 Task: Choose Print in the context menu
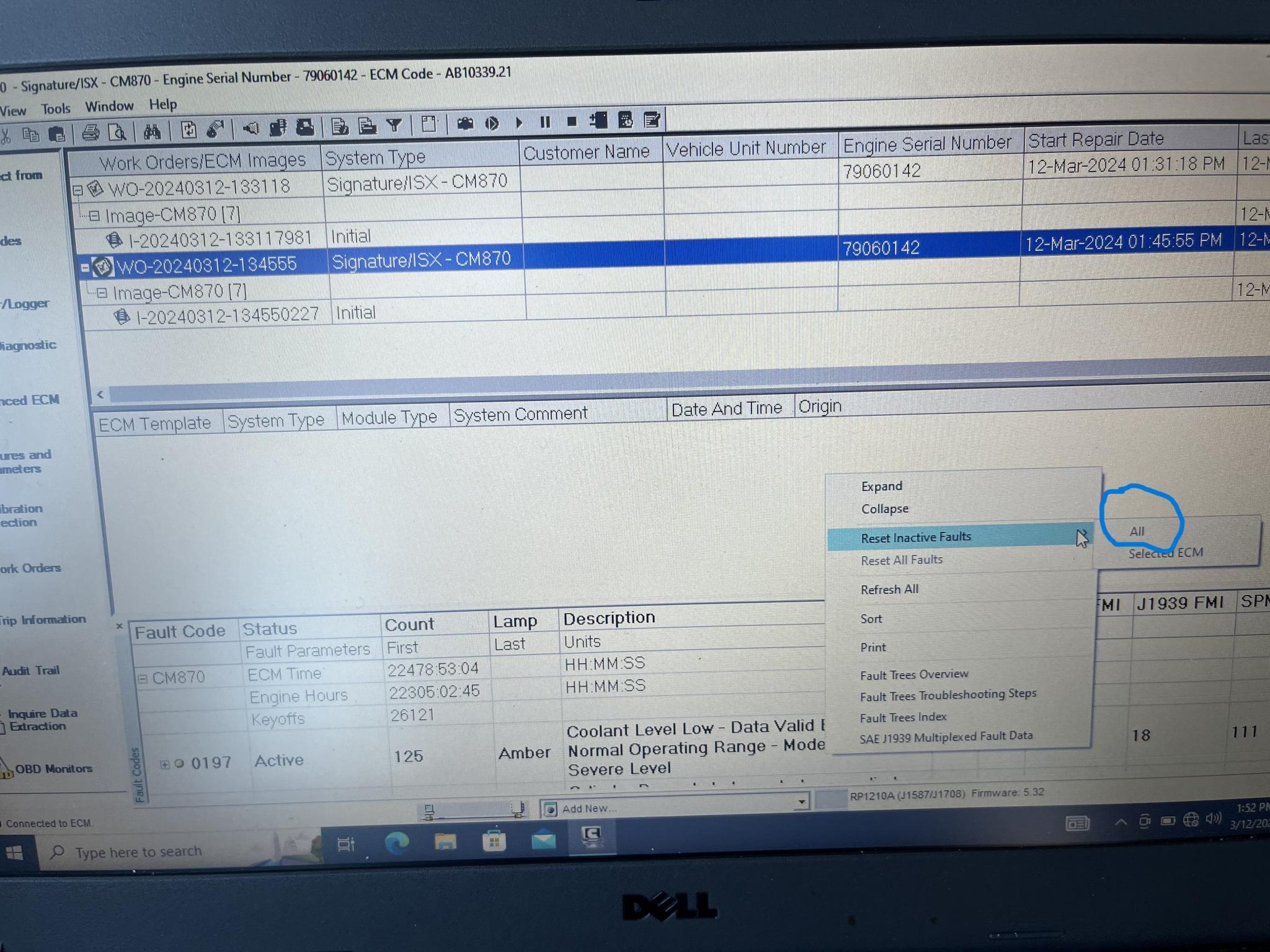tap(873, 647)
